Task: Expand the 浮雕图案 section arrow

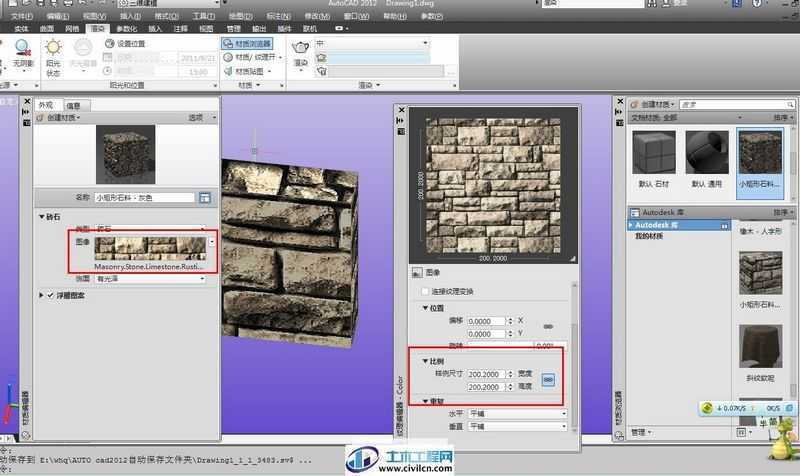Action: [x=41, y=295]
